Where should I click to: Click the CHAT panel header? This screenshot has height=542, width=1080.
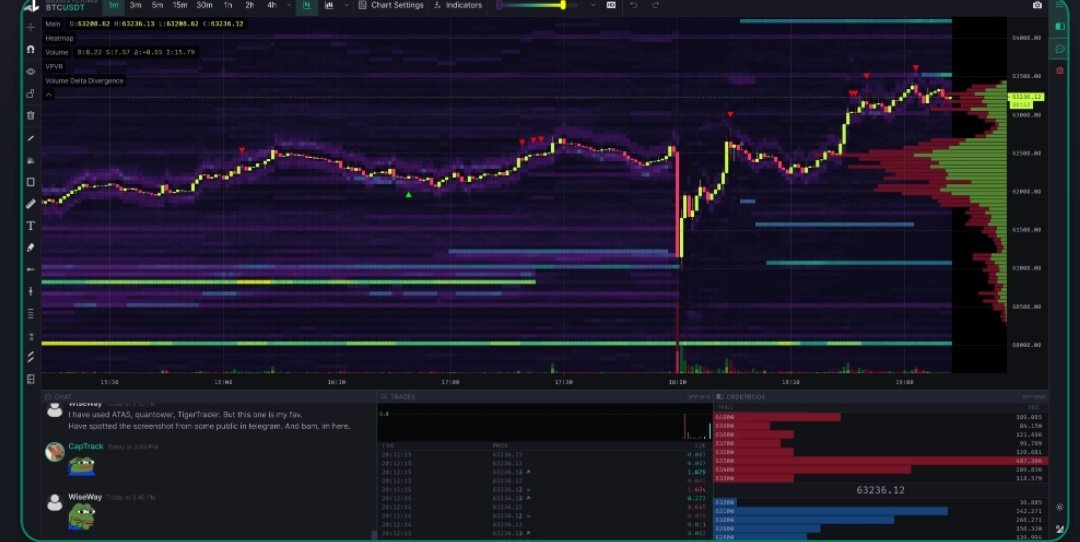point(59,397)
